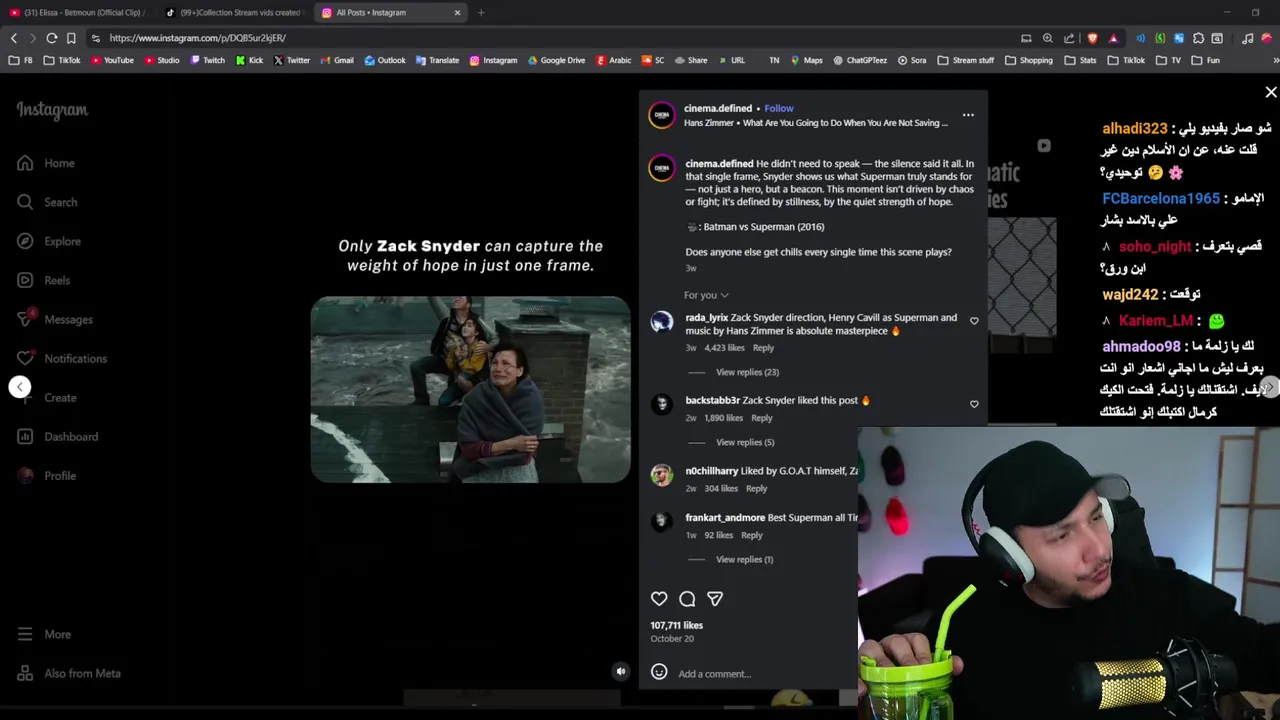Viewport: 1280px width, 720px height.
Task: Like backstabb3r's comment
Action: coord(974,404)
